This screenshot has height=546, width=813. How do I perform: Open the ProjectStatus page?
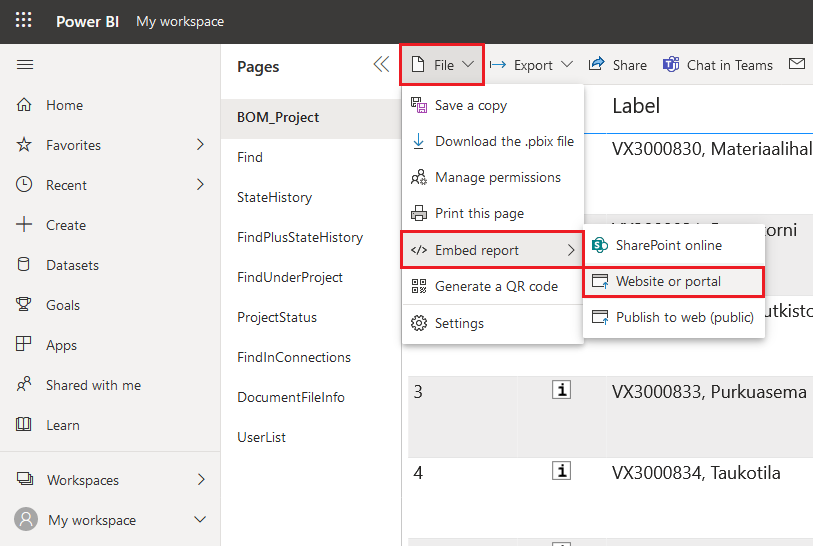pyautogui.click(x=277, y=317)
